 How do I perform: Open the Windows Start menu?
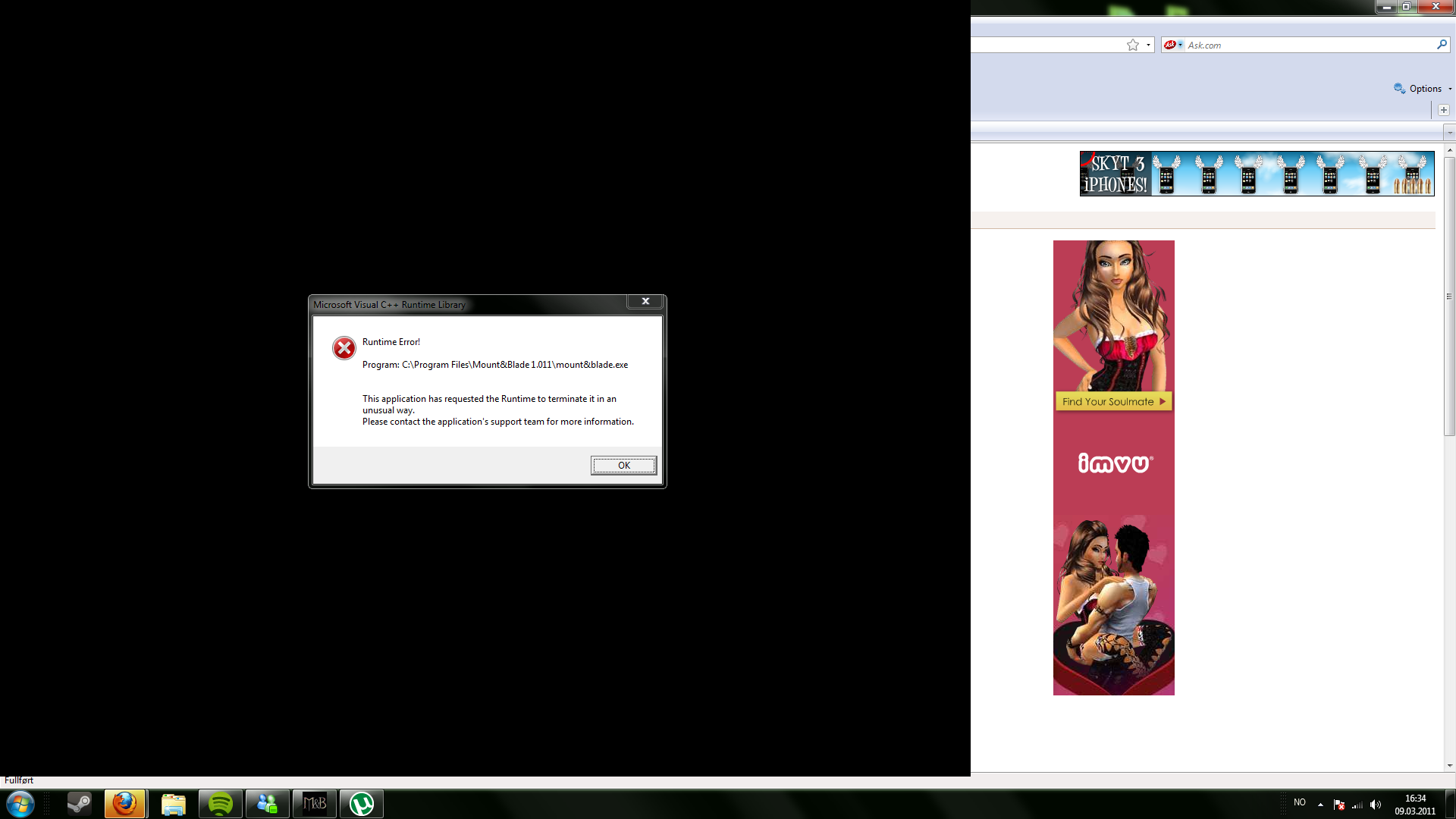click(20, 804)
